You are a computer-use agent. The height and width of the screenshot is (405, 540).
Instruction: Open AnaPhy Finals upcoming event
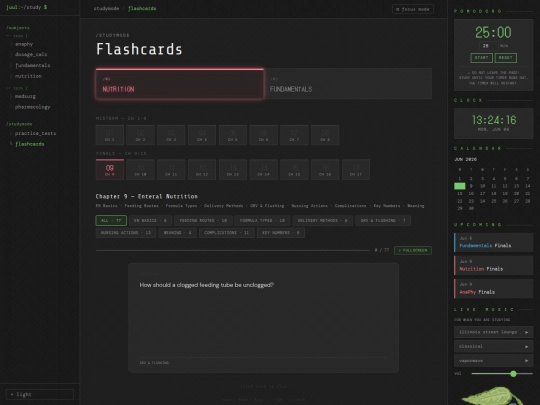(x=493, y=289)
